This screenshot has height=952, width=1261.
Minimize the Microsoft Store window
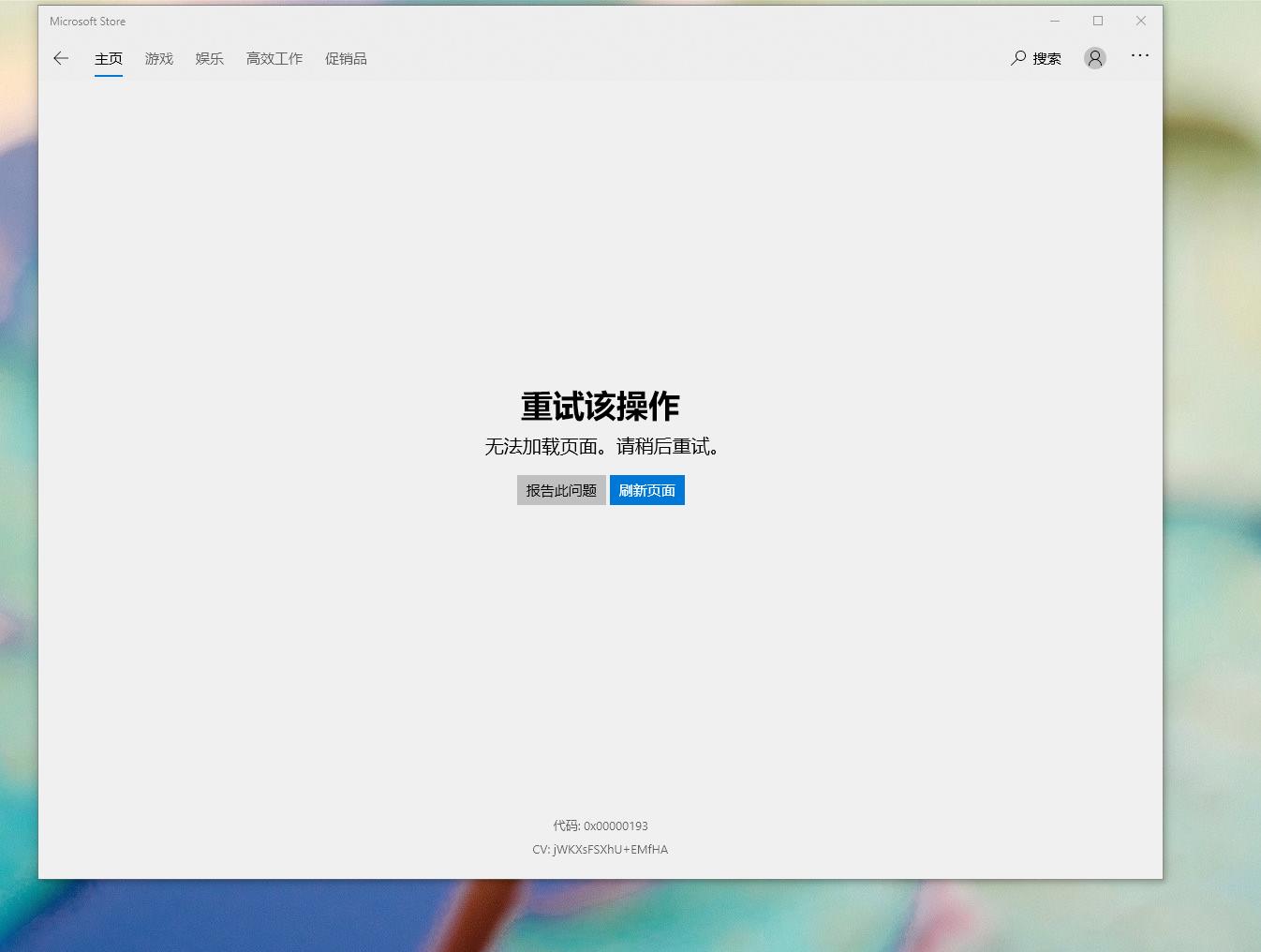pyautogui.click(x=1055, y=21)
